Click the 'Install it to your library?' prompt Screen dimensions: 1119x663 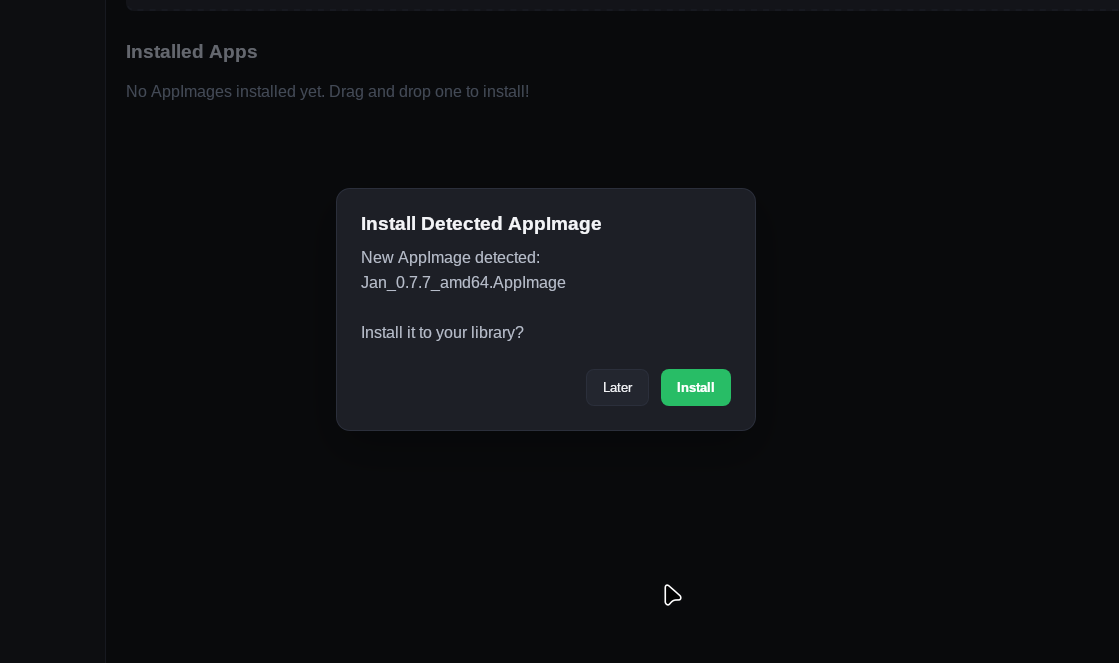pyautogui.click(x=442, y=333)
